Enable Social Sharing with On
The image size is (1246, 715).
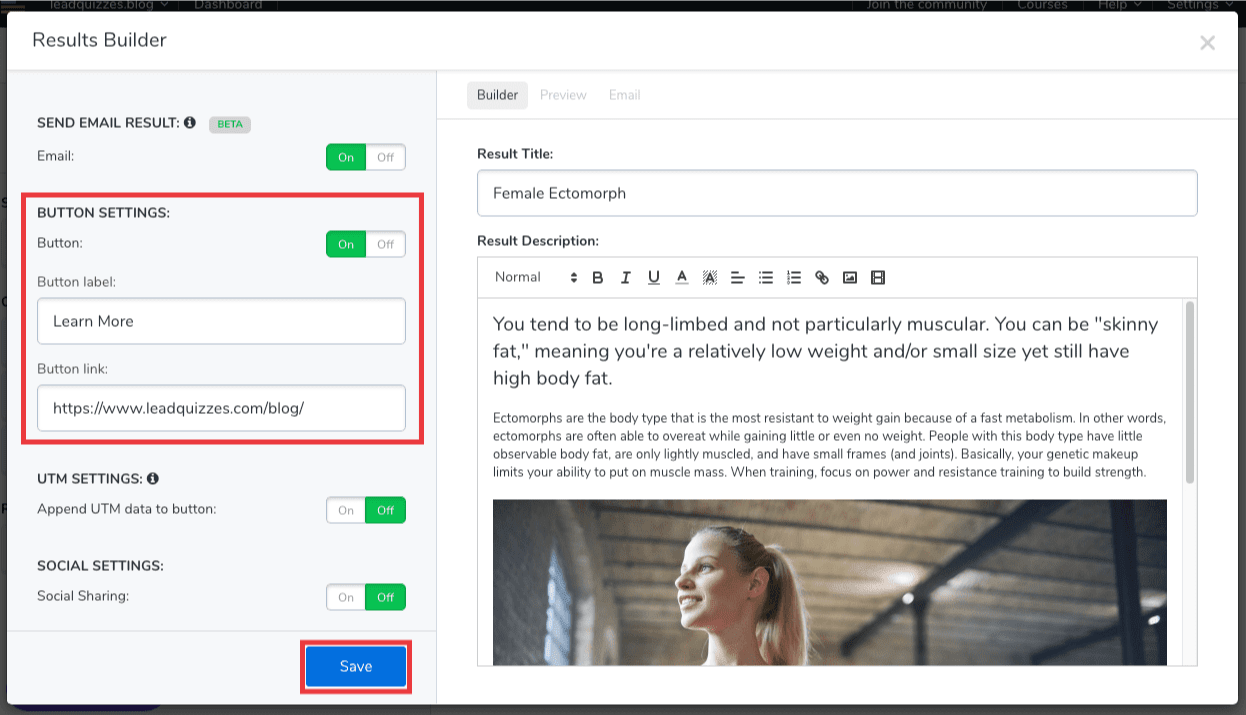346,597
